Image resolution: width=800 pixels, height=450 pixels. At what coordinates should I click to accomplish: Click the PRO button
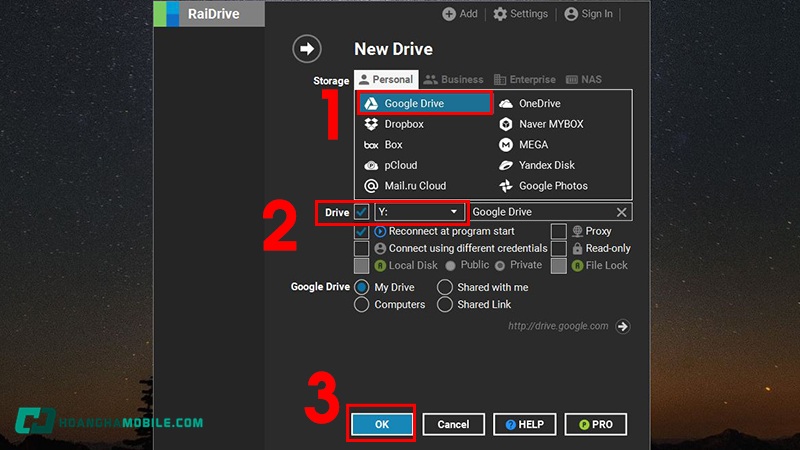(595, 424)
